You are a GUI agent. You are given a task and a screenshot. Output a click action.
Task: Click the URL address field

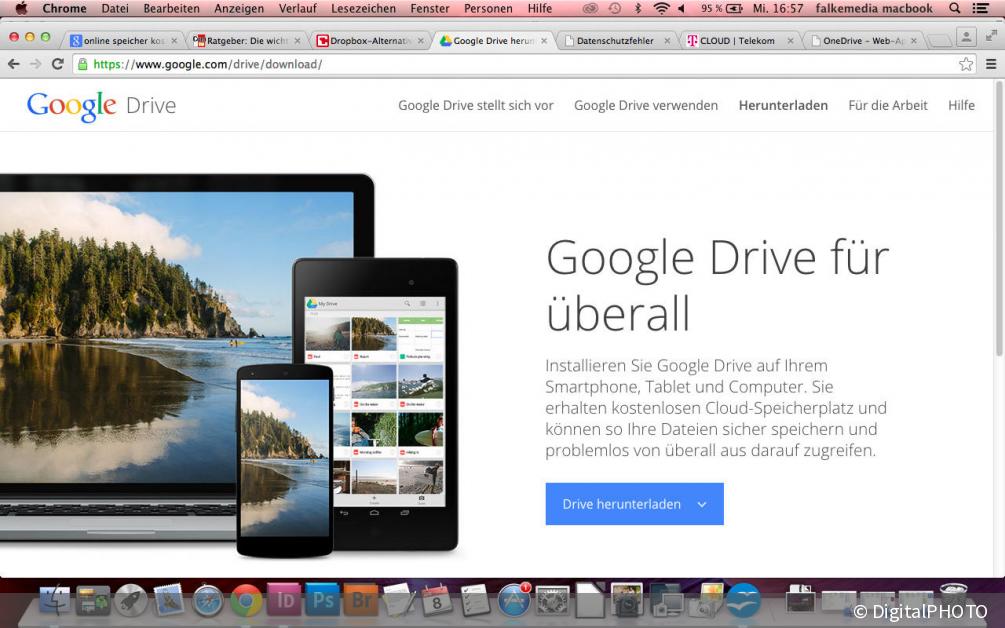coord(500,64)
